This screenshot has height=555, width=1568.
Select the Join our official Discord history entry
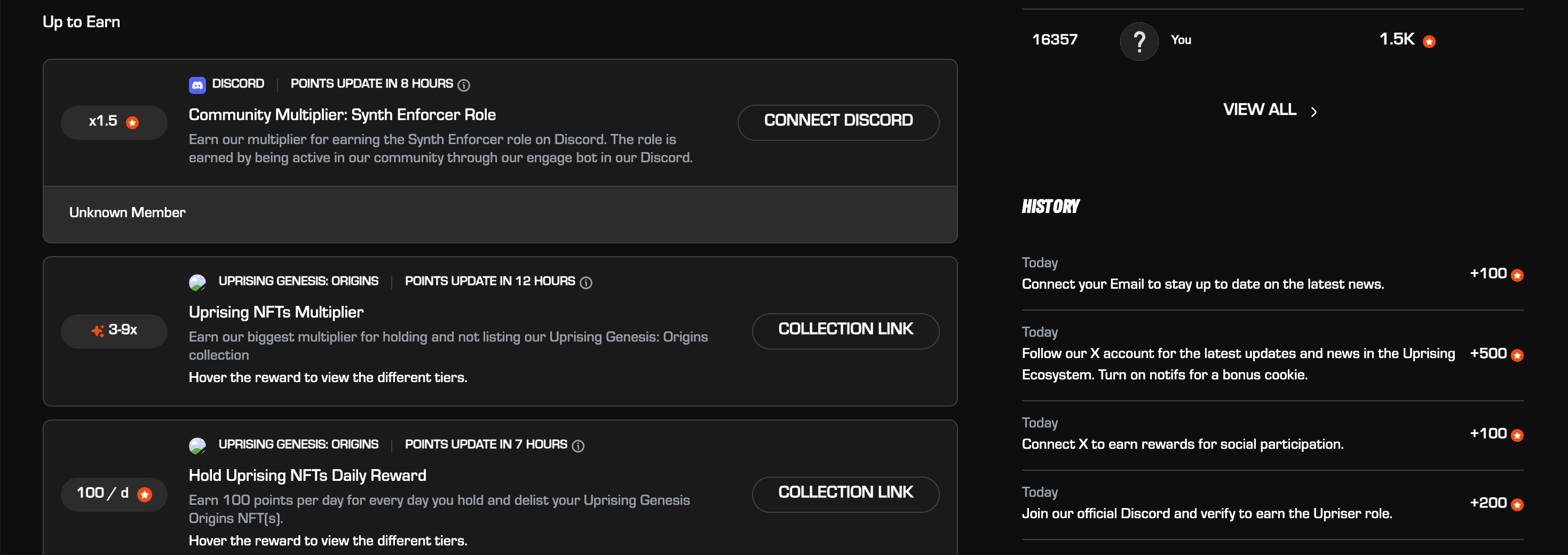pos(1207,513)
